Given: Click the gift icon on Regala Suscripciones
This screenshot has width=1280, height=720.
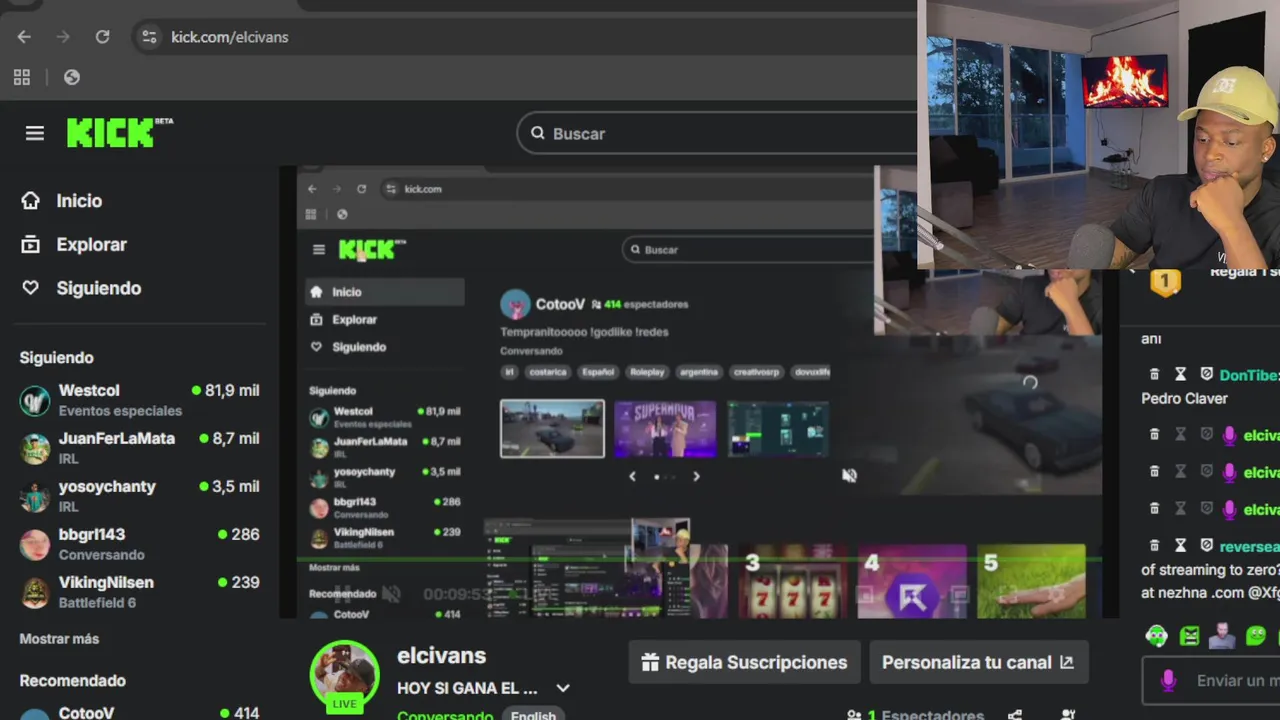Looking at the screenshot, I should click(650, 662).
